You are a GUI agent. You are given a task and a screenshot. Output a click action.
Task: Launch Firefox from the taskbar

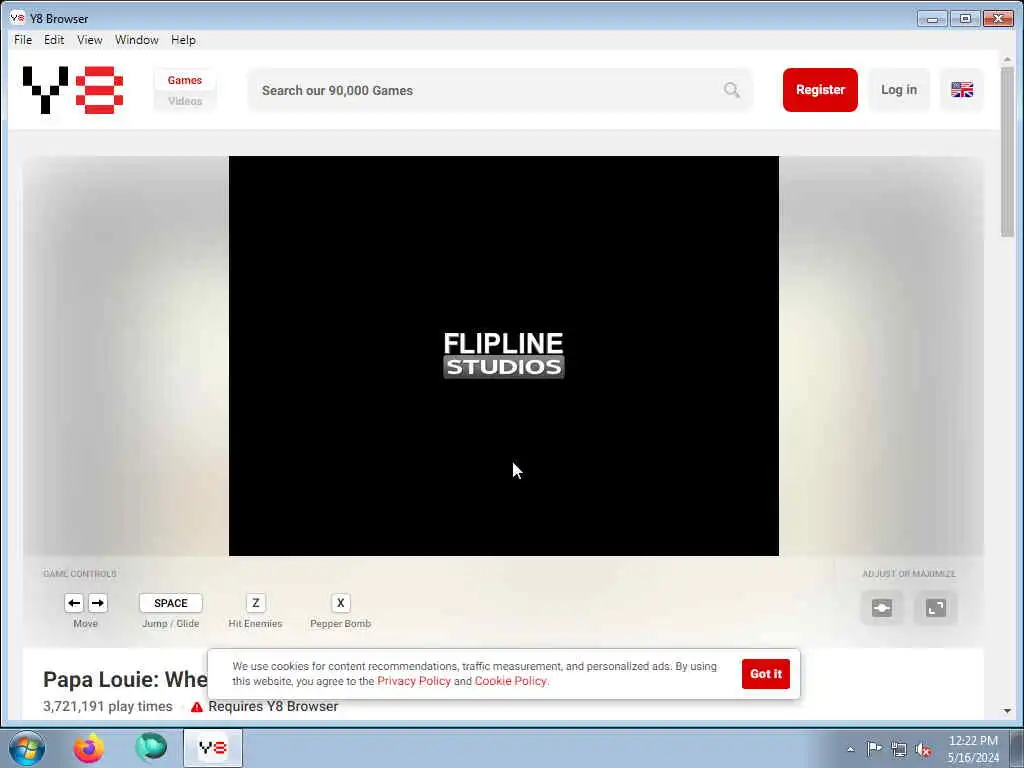point(89,748)
